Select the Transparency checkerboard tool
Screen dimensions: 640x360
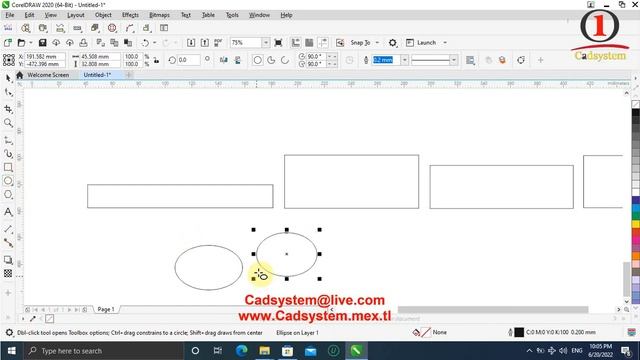tap(8, 273)
